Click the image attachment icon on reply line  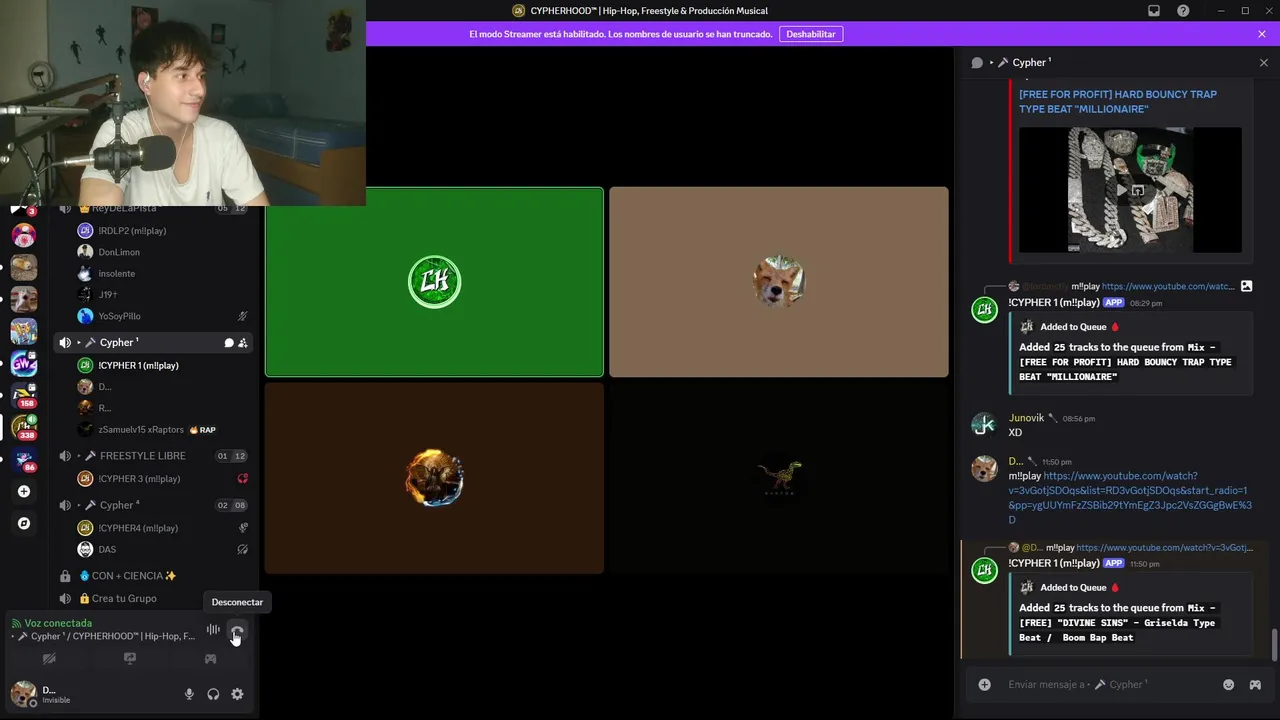tap(1246, 286)
